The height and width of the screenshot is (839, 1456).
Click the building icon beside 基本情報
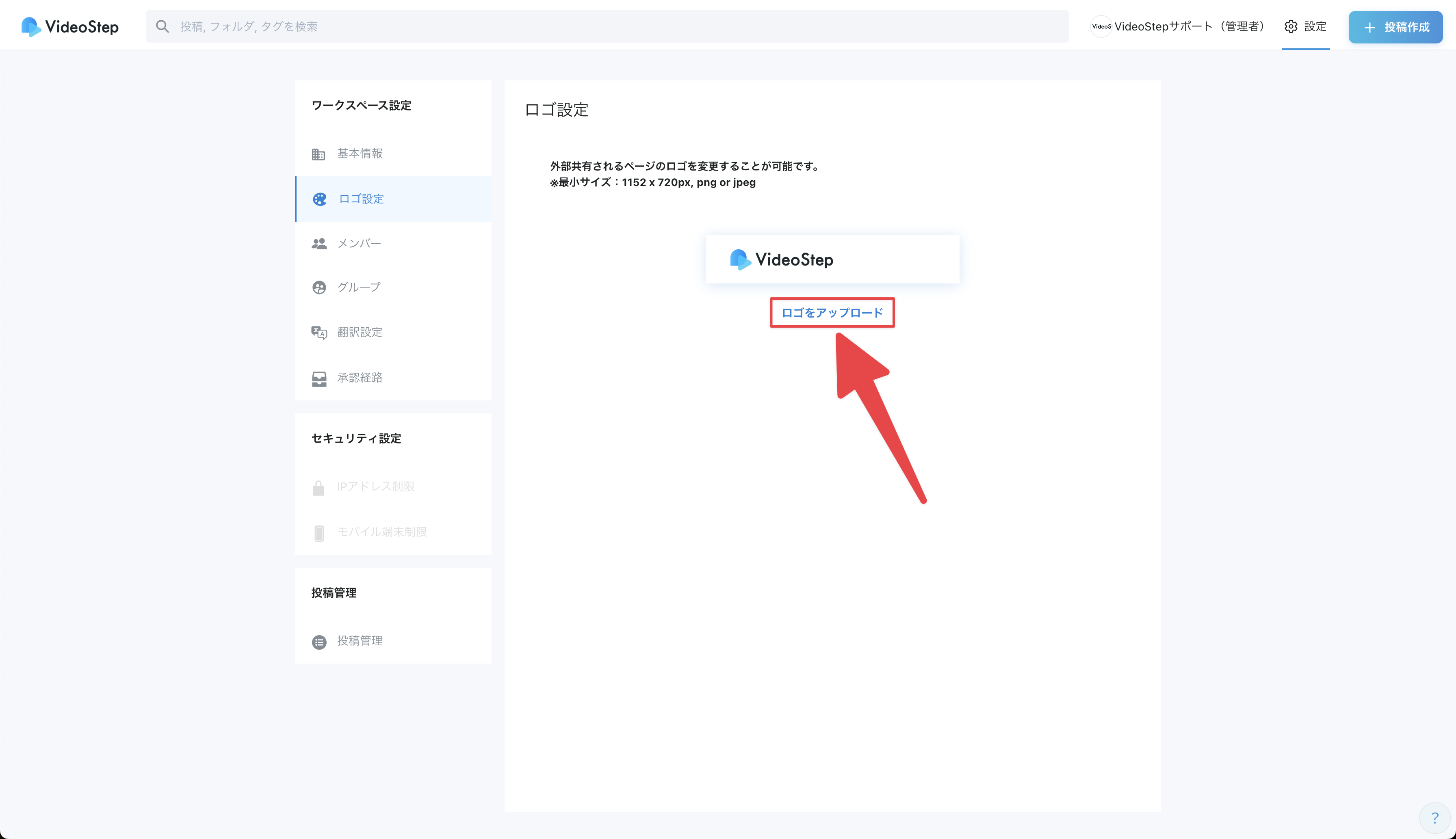coord(318,154)
